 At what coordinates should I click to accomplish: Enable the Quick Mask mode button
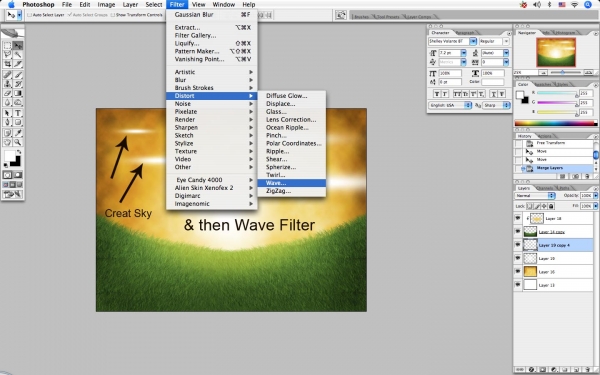point(18,175)
